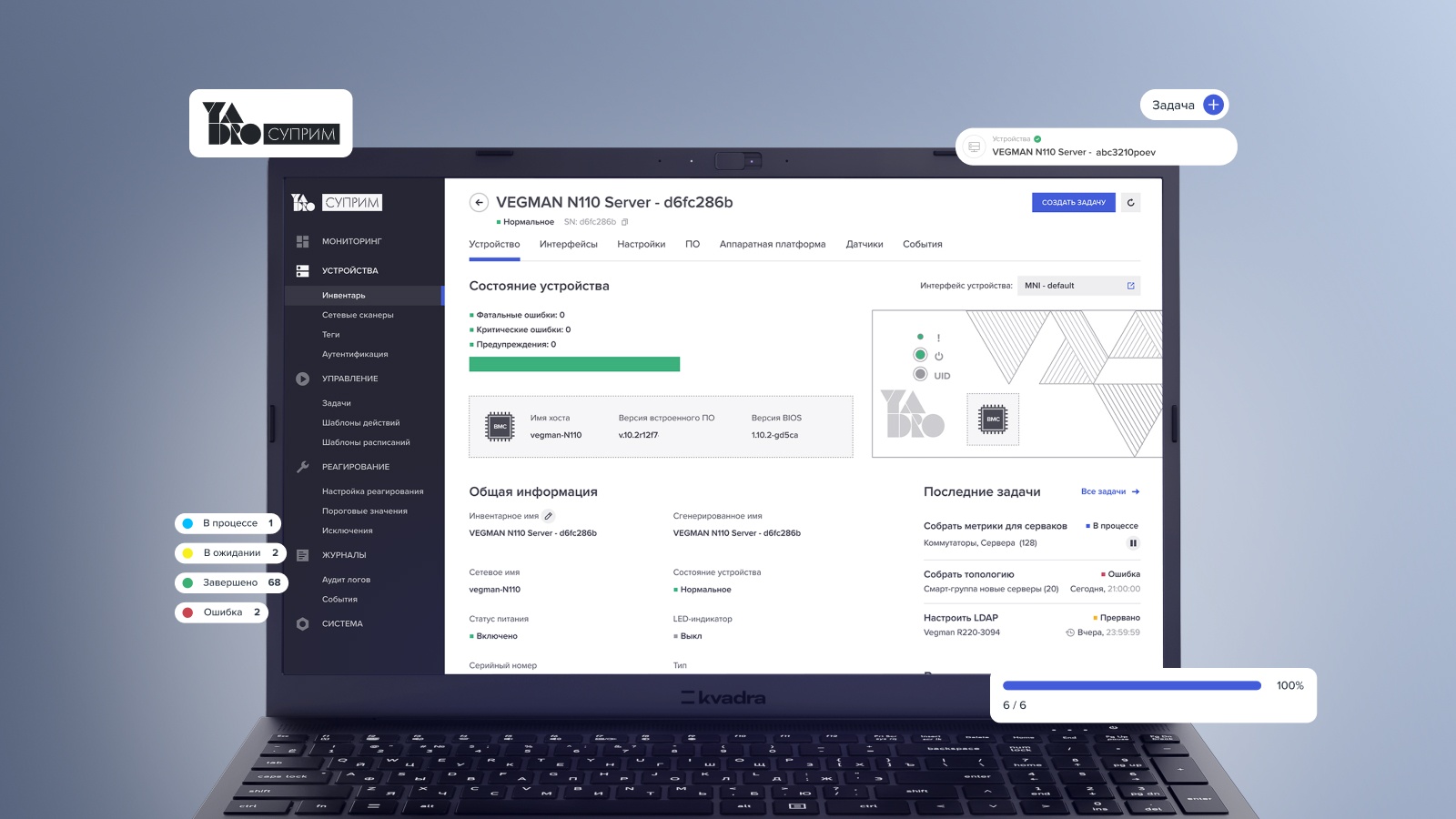Expand the В процессе 1 status filter
This screenshot has width=1456, height=819.
click(227, 522)
